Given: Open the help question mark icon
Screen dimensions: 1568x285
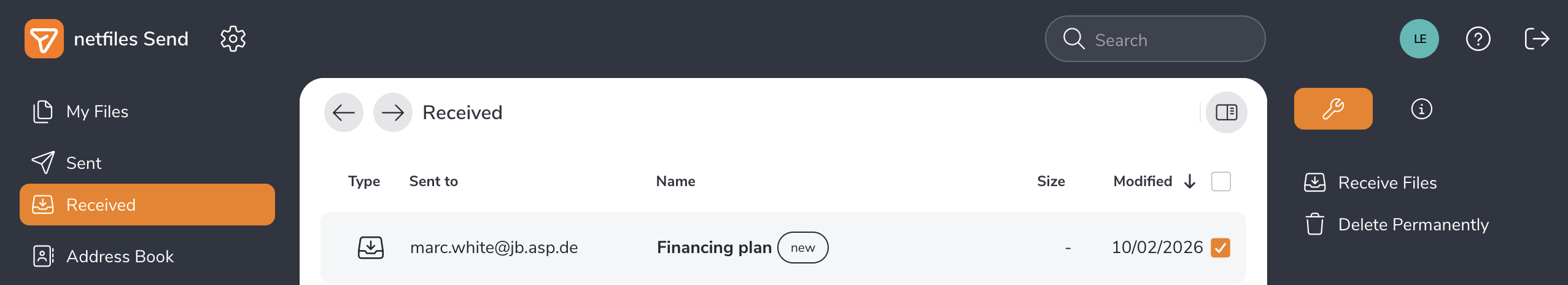Looking at the screenshot, I should tap(1478, 39).
